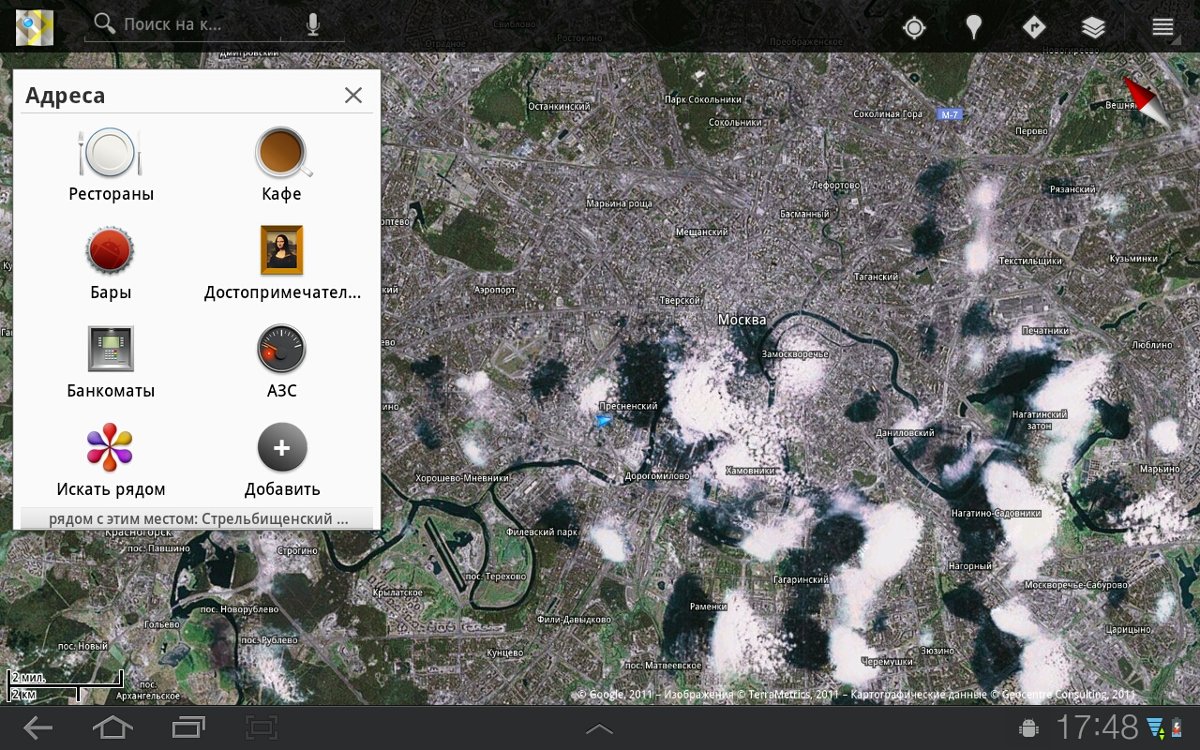1200x750 pixels.
Task: Open the overflow menu in top bar
Action: pos(1162,27)
